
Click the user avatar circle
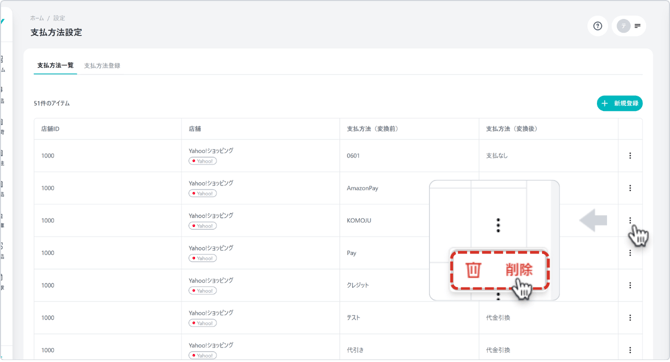pyautogui.click(x=623, y=26)
